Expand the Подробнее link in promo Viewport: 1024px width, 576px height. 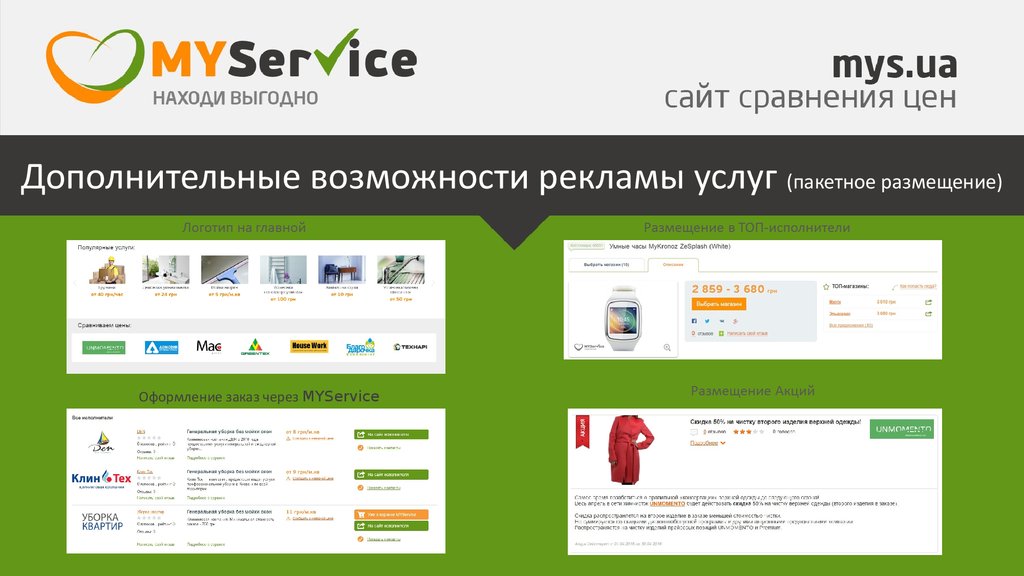click(708, 443)
